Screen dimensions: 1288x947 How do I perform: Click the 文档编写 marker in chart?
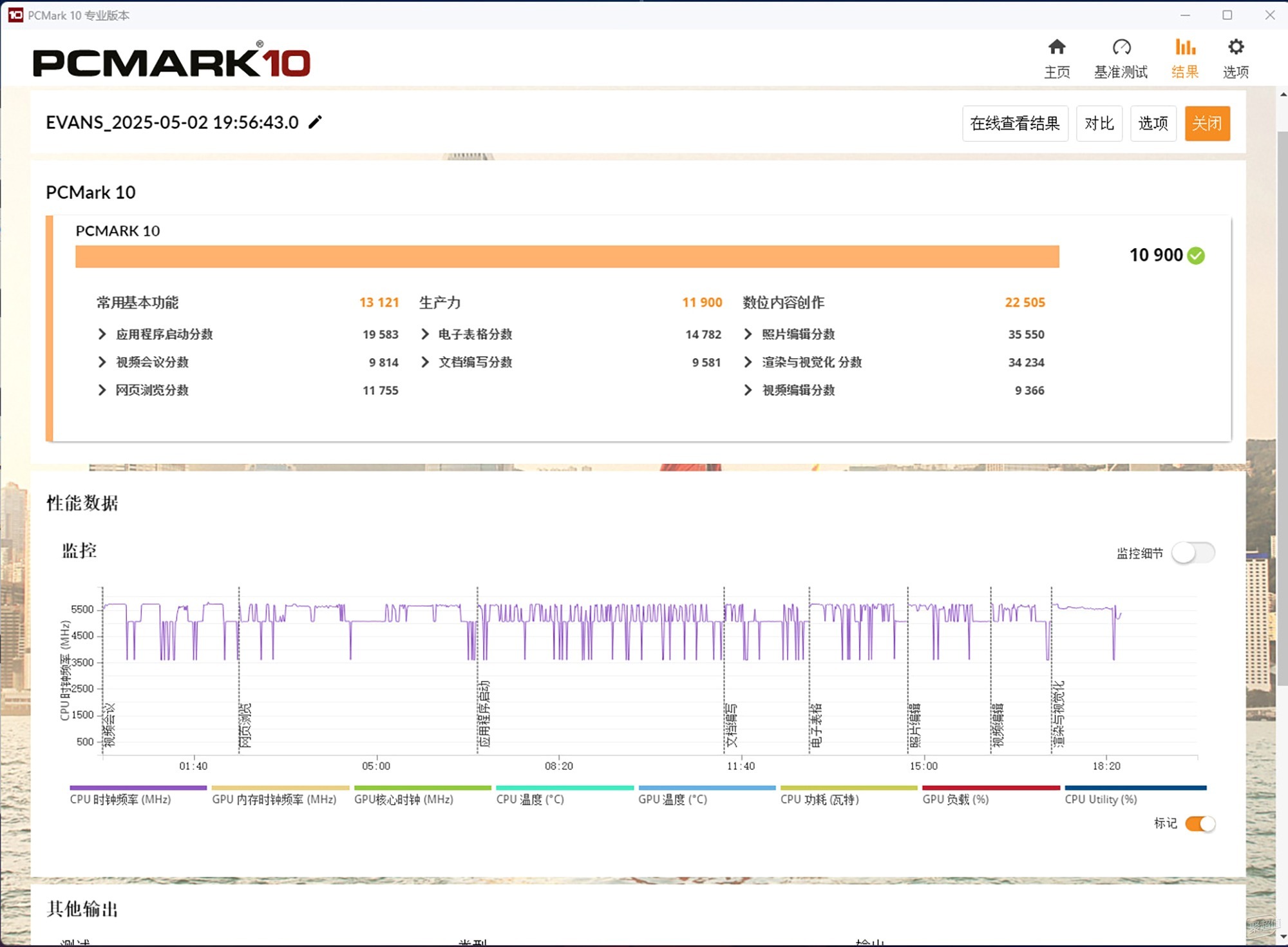731,725
